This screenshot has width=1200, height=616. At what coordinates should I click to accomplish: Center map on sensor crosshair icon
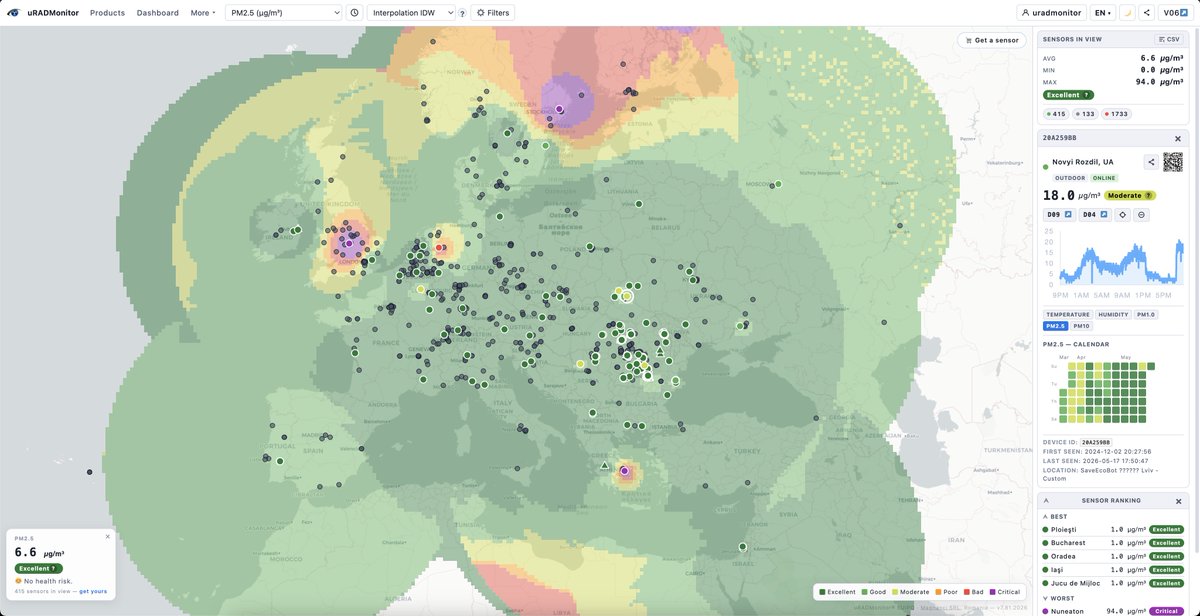coord(1123,214)
